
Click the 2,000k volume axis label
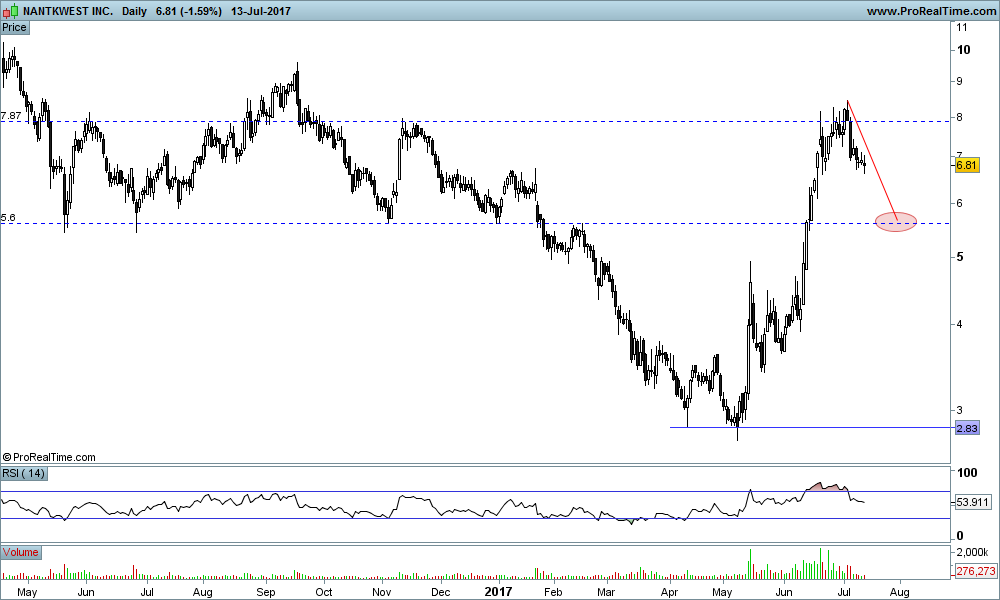[x=973, y=552]
